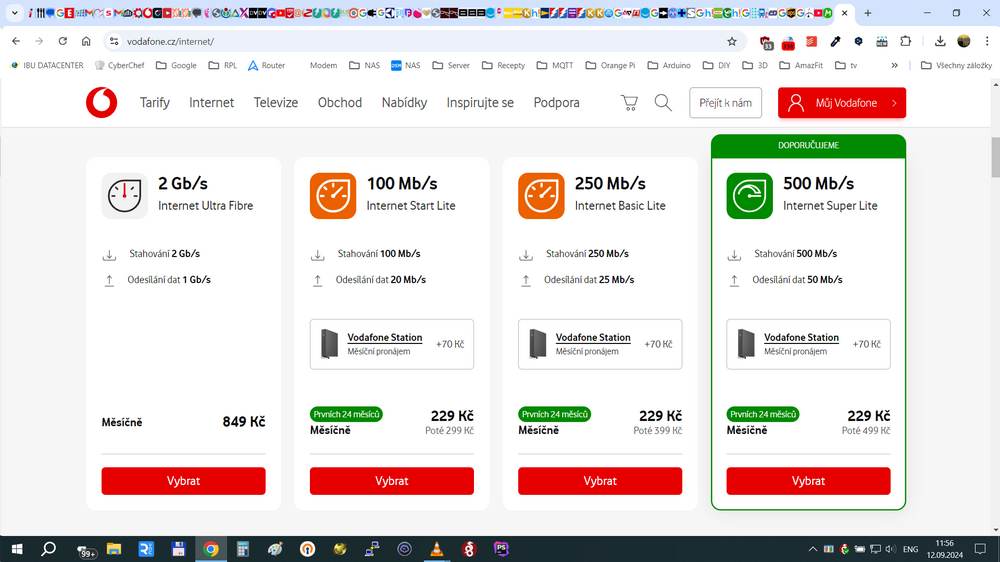Expand the tab search dropdown arrow
Image resolution: width=1000 pixels, height=562 pixels.
[15, 13]
